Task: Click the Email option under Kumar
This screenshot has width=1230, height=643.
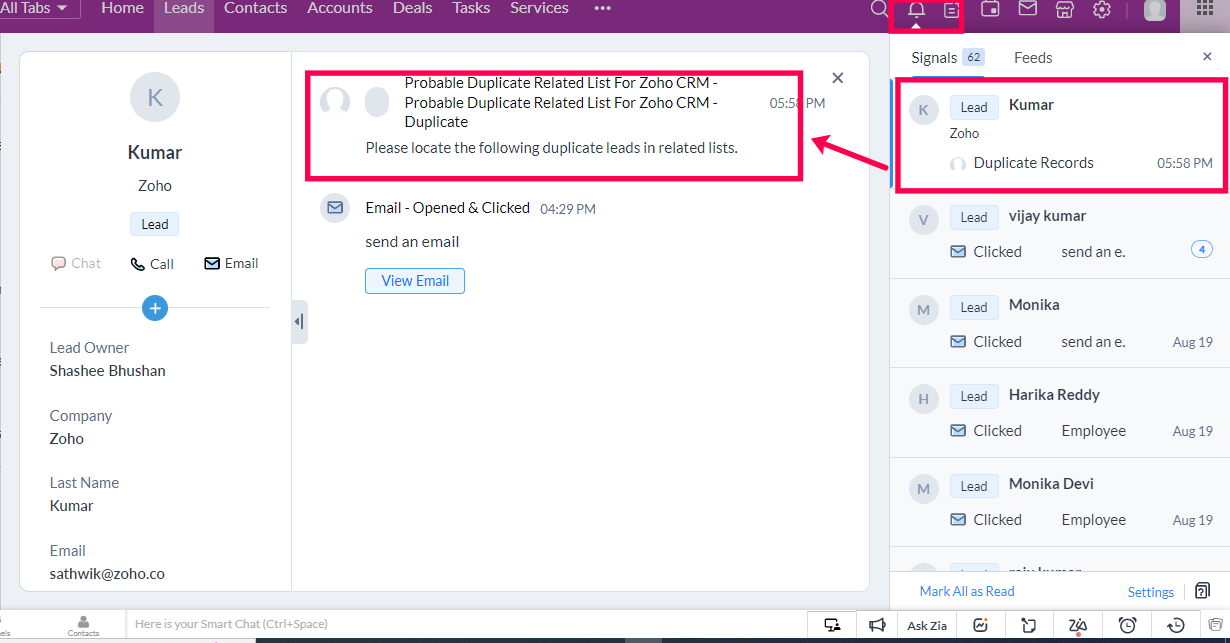Action: pyautogui.click(x=231, y=264)
